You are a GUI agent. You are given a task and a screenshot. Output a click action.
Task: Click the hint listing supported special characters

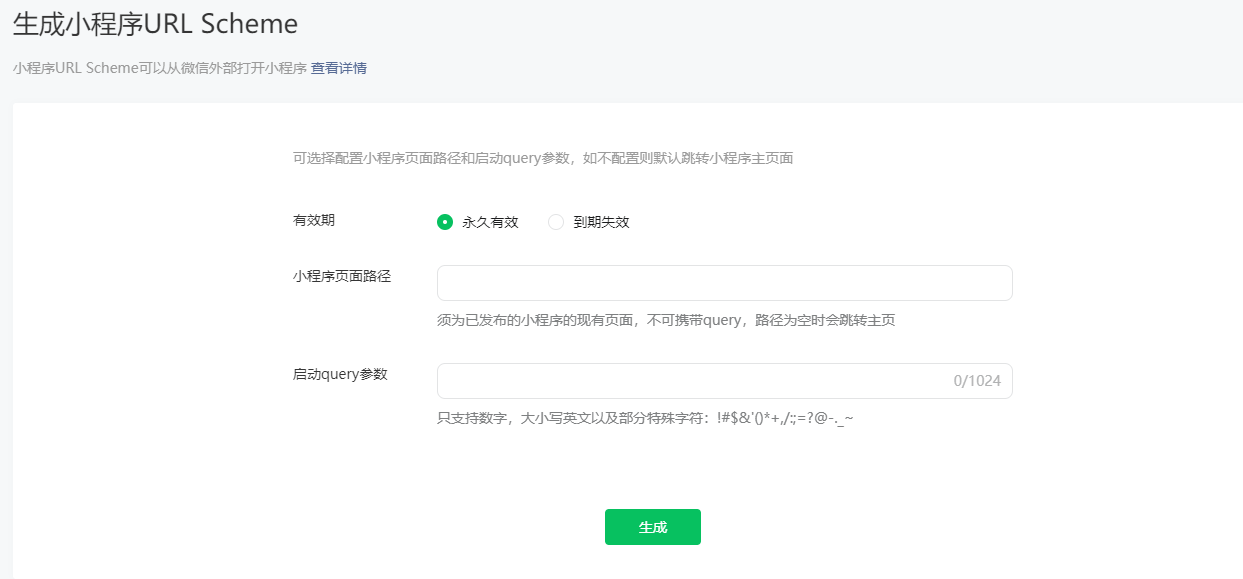645,418
